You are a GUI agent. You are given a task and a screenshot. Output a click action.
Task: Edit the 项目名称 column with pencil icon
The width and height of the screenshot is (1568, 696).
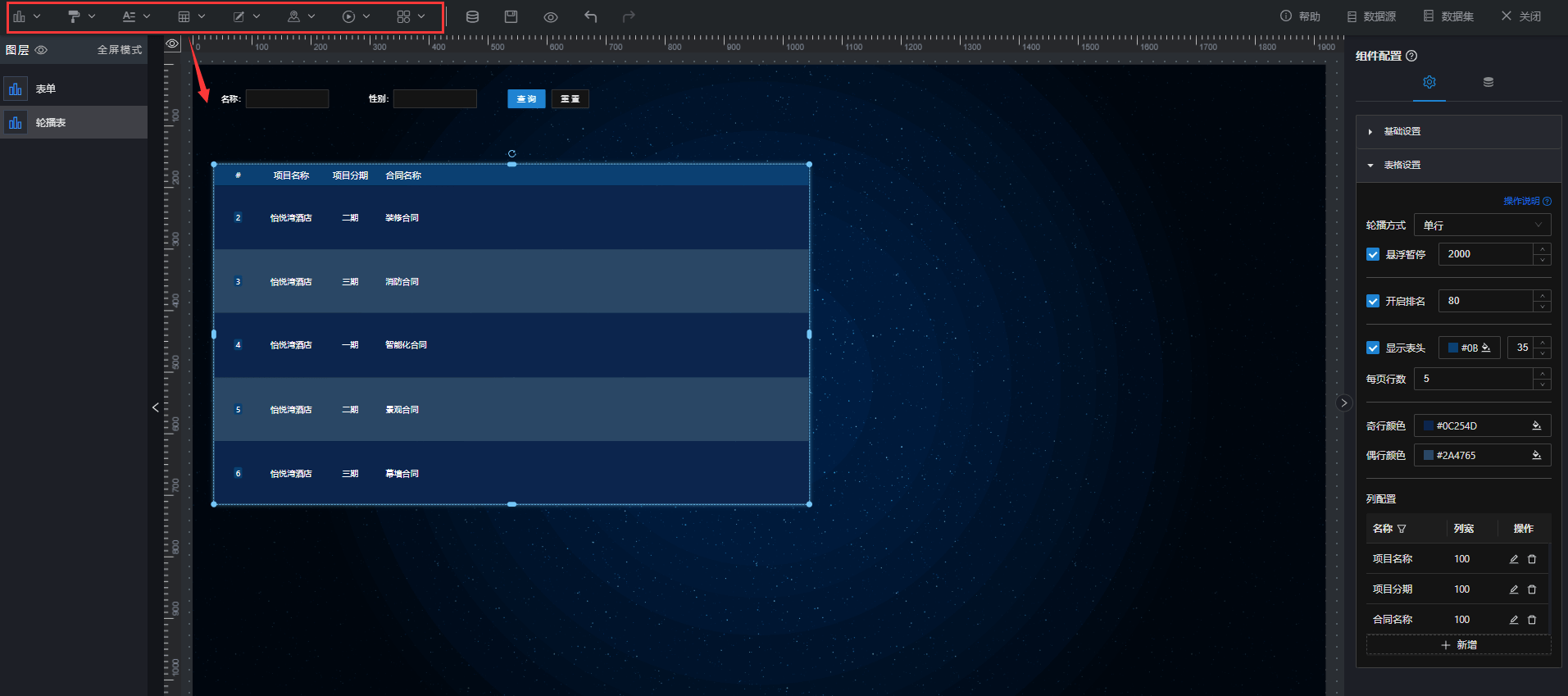(x=1514, y=559)
